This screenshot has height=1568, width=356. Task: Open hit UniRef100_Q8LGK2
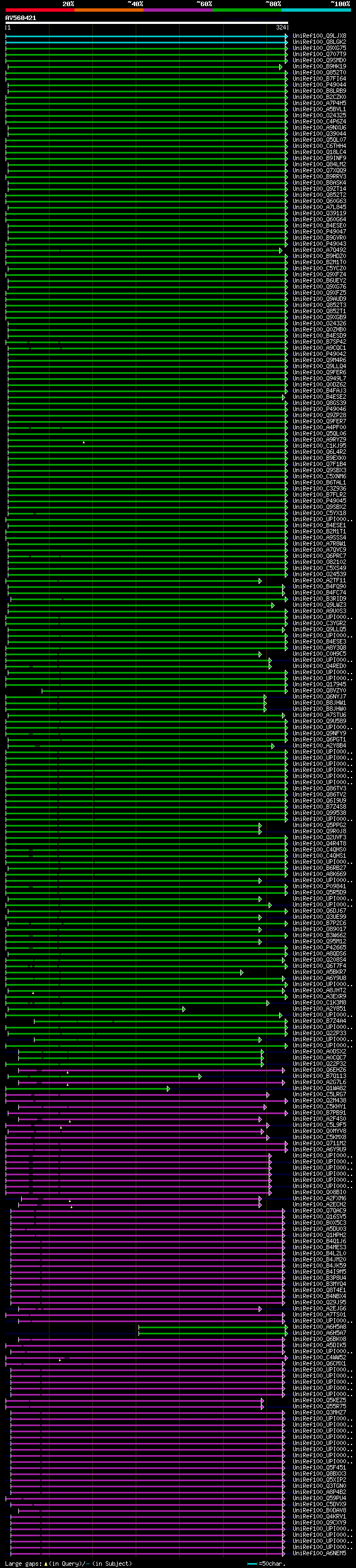(x=319, y=42)
